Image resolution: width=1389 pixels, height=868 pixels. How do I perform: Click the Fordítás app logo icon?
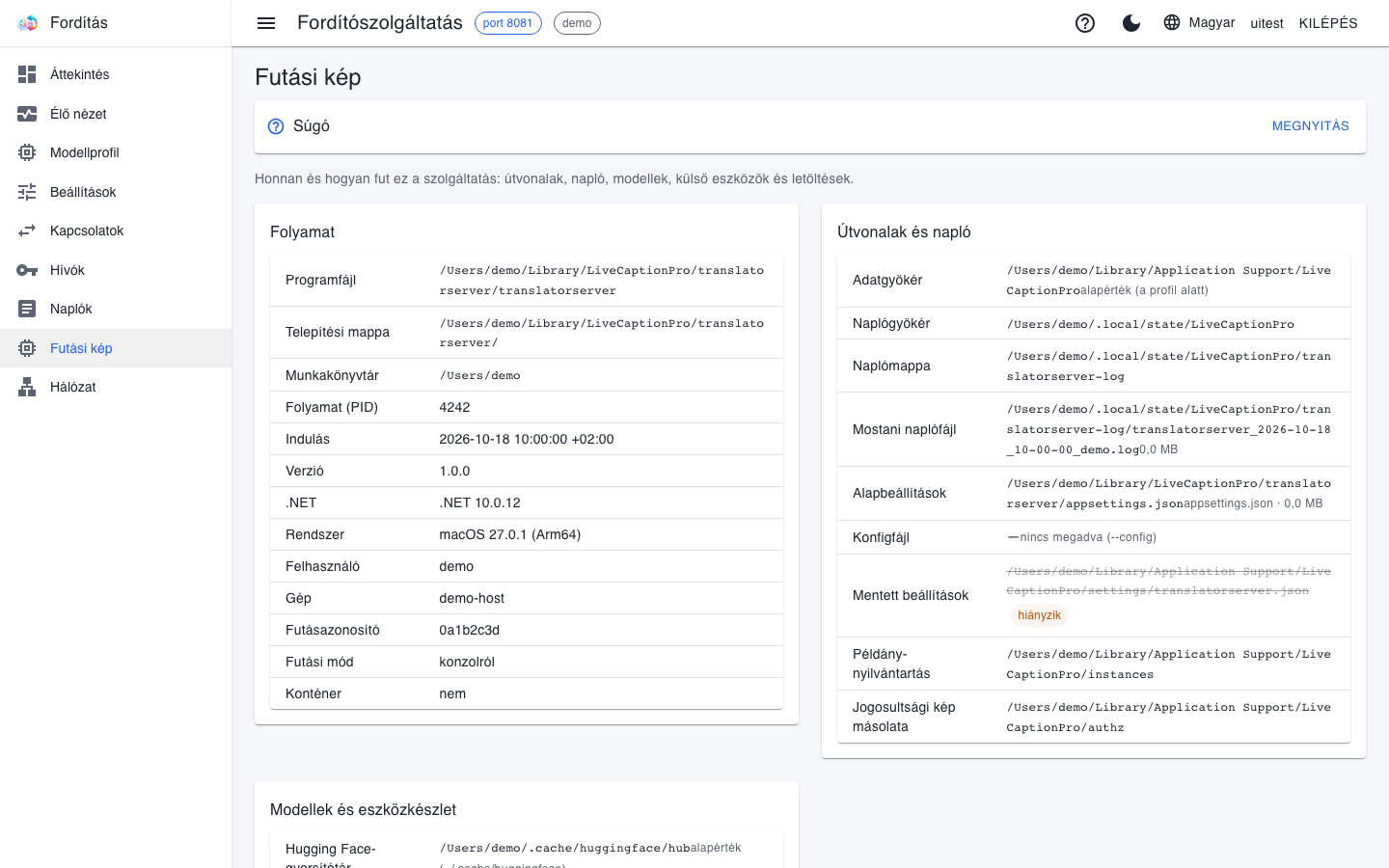coord(27,23)
